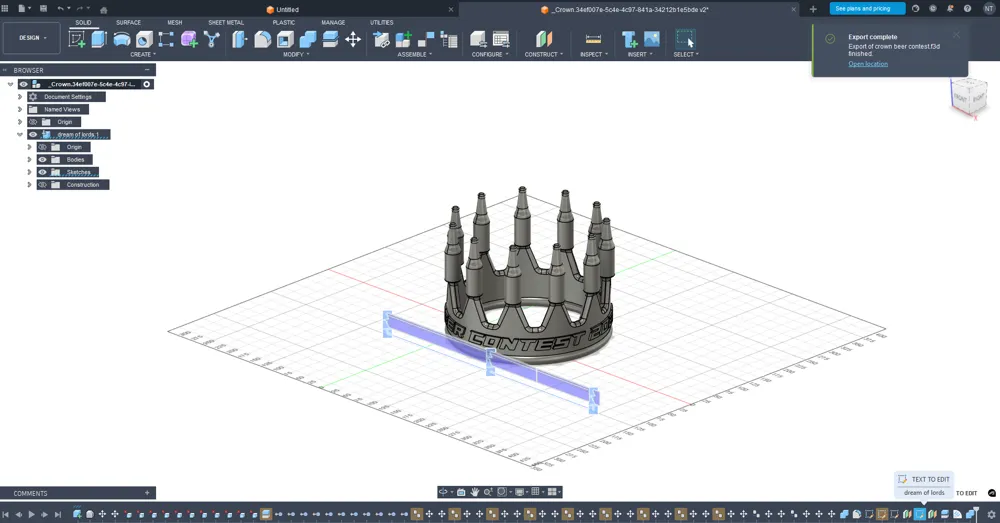Open the data panel grid icon
This screenshot has height=523, width=1000.
point(5,8)
